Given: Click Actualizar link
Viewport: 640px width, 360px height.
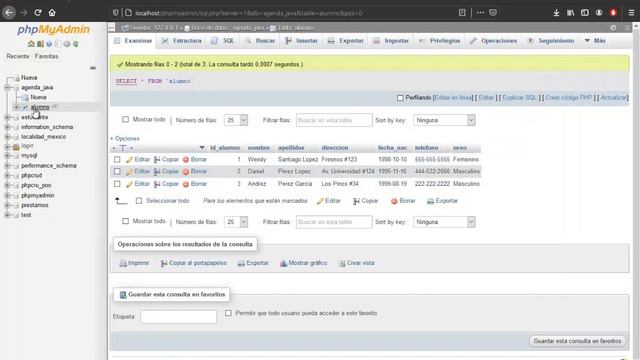Looking at the screenshot, I should 613,98.
